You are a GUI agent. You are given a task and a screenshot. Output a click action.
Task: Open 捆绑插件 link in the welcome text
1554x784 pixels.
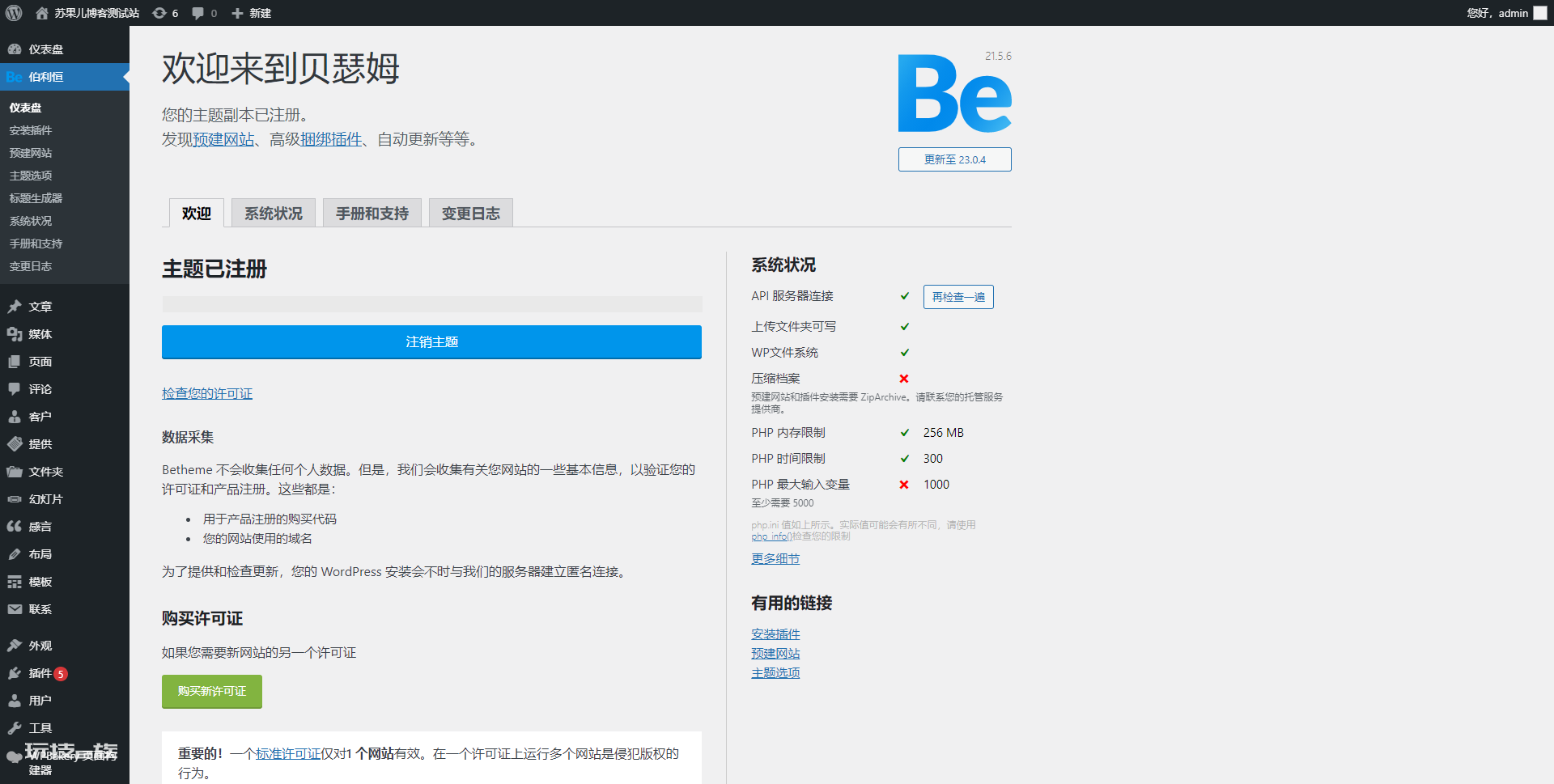click(x=331, y=139)
